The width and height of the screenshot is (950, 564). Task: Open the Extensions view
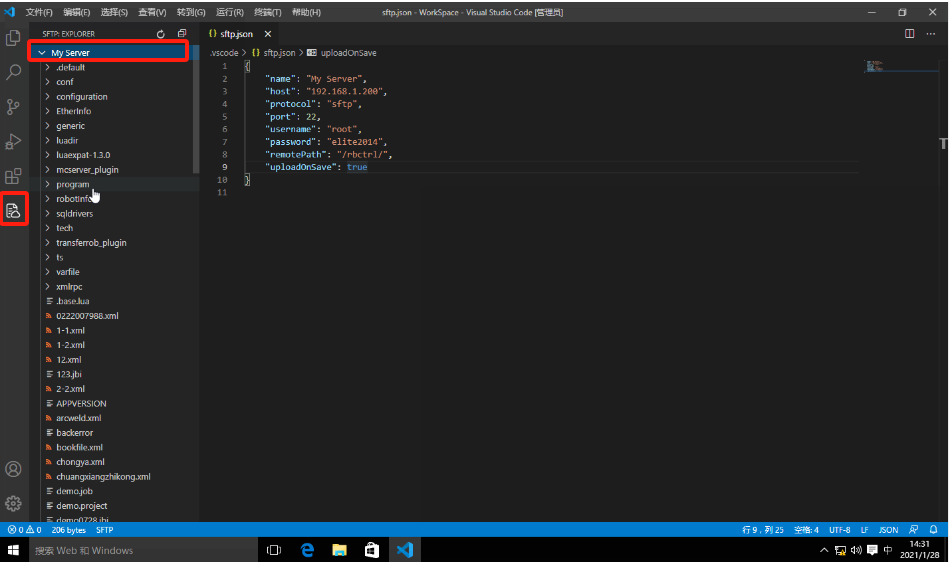click(x=14, y=176)
